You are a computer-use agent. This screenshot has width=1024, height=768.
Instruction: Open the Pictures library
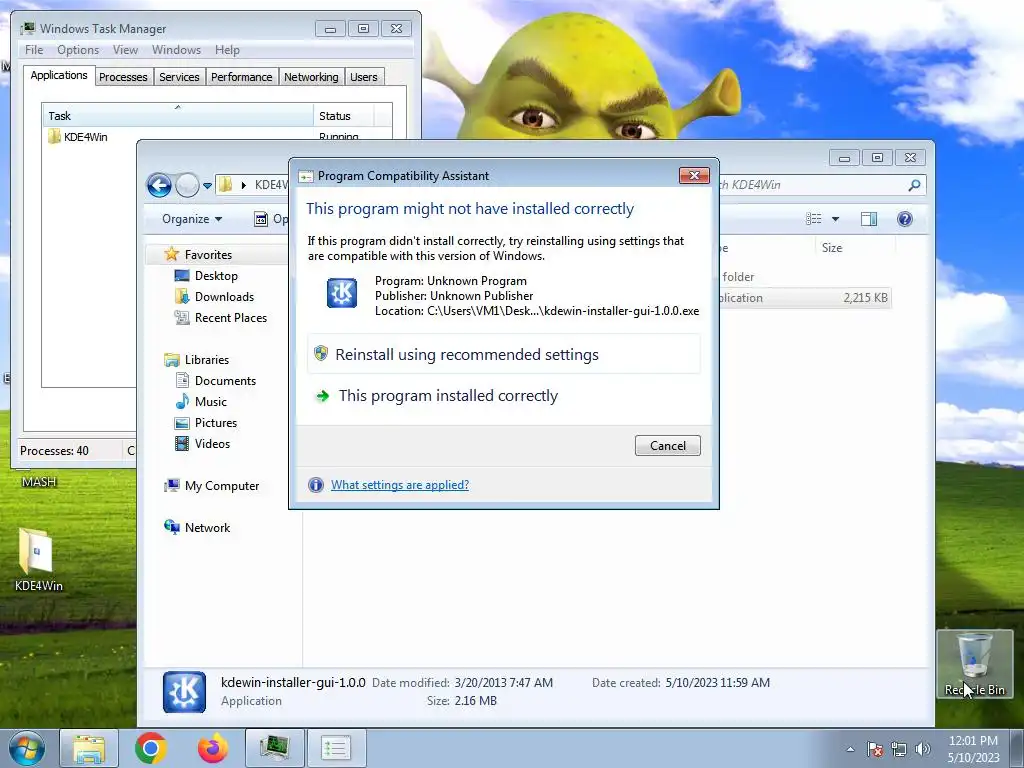pos(216,422)
